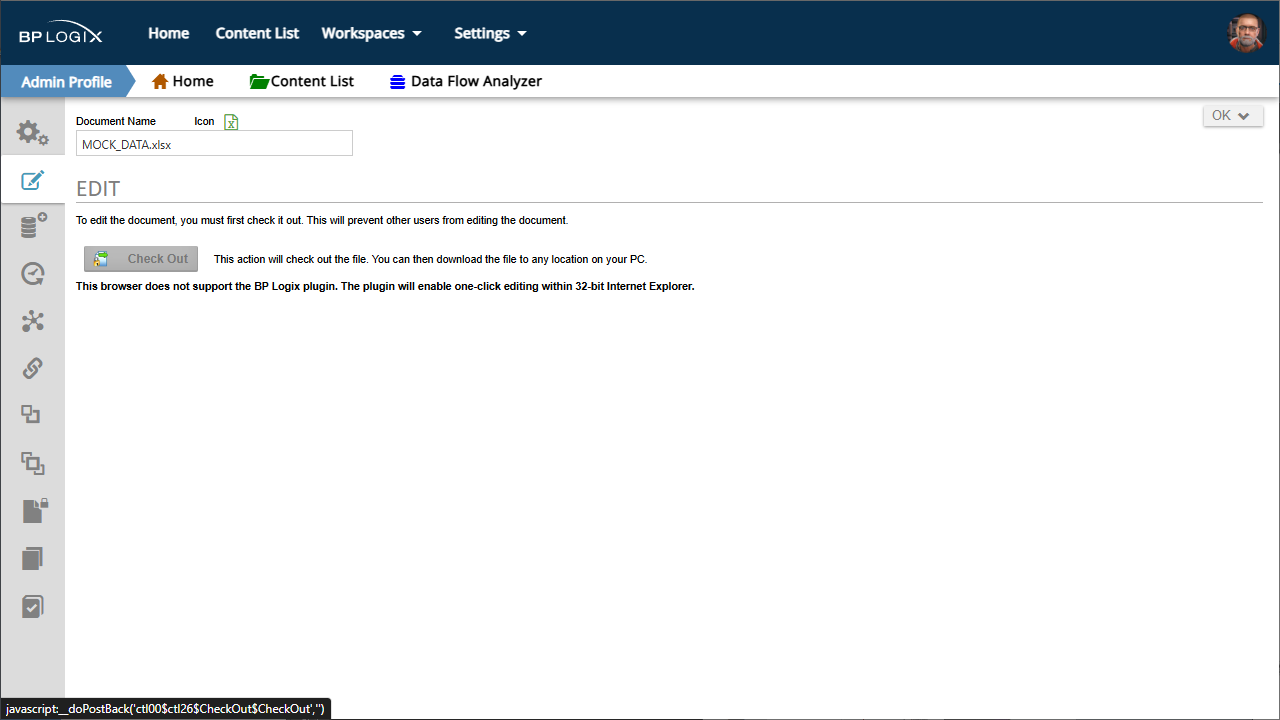
Task: Select the Admin Profile tab
Action: pos(66,81)
